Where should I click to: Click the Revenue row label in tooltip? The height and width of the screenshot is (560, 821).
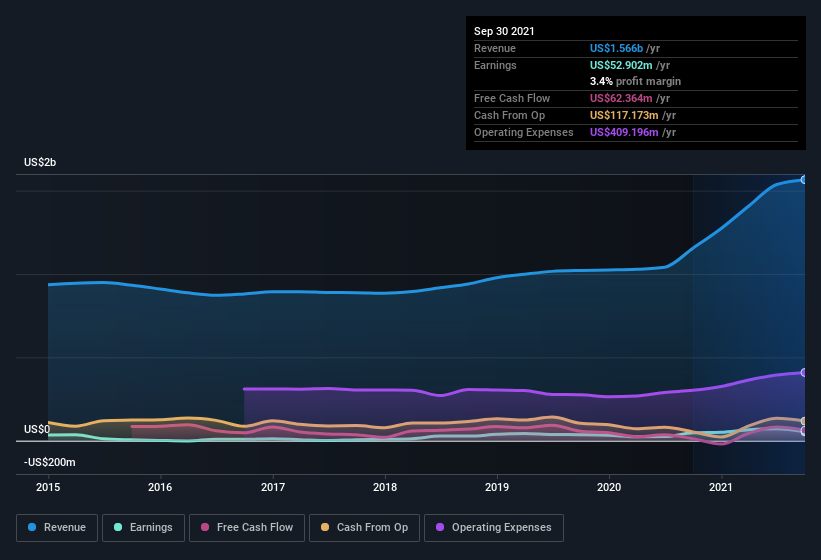pyautogui.click(x=495, y=48)
